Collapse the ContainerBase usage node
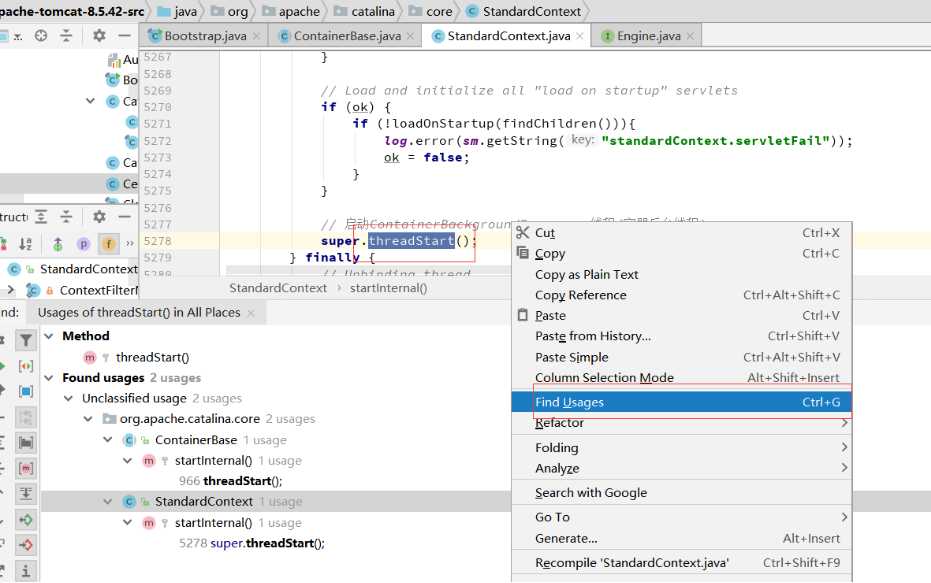 (x=108, y=440)
